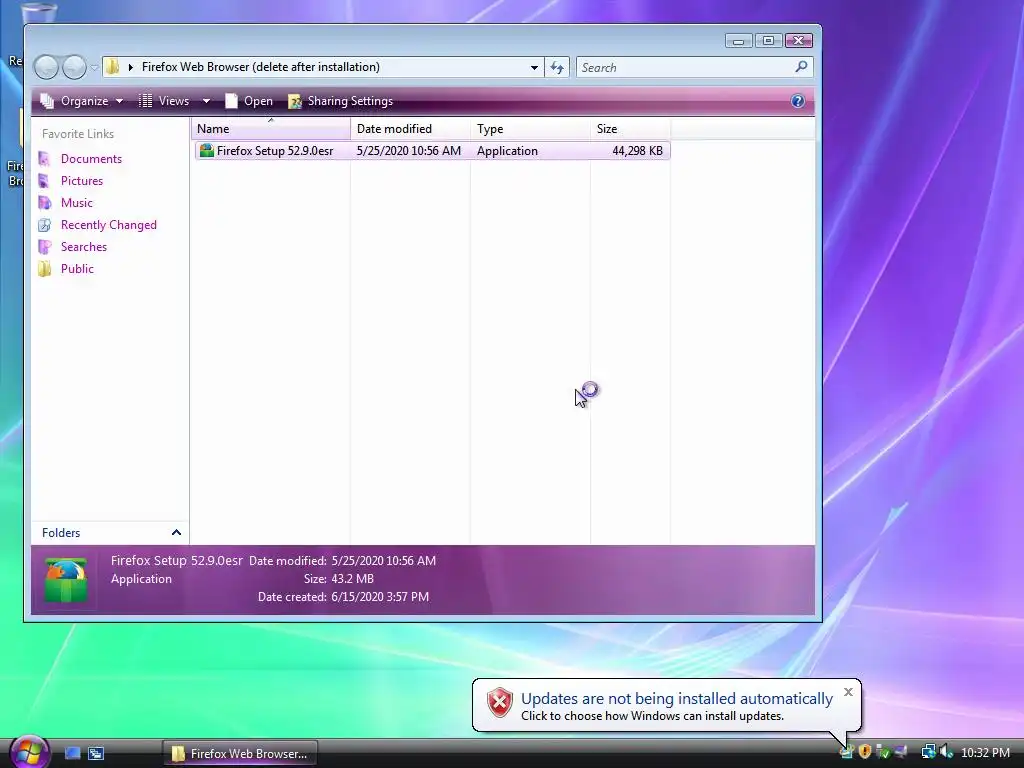
Task: Click the Pictures folder icon
Action: point(44,181)
